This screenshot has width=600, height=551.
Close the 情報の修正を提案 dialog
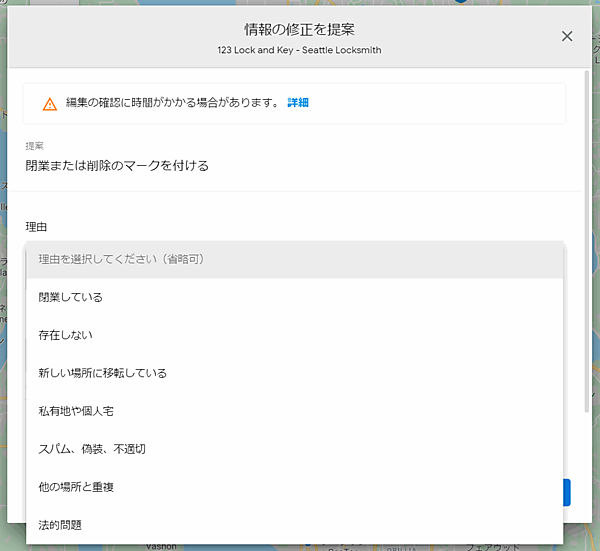[x=567, y=36]
